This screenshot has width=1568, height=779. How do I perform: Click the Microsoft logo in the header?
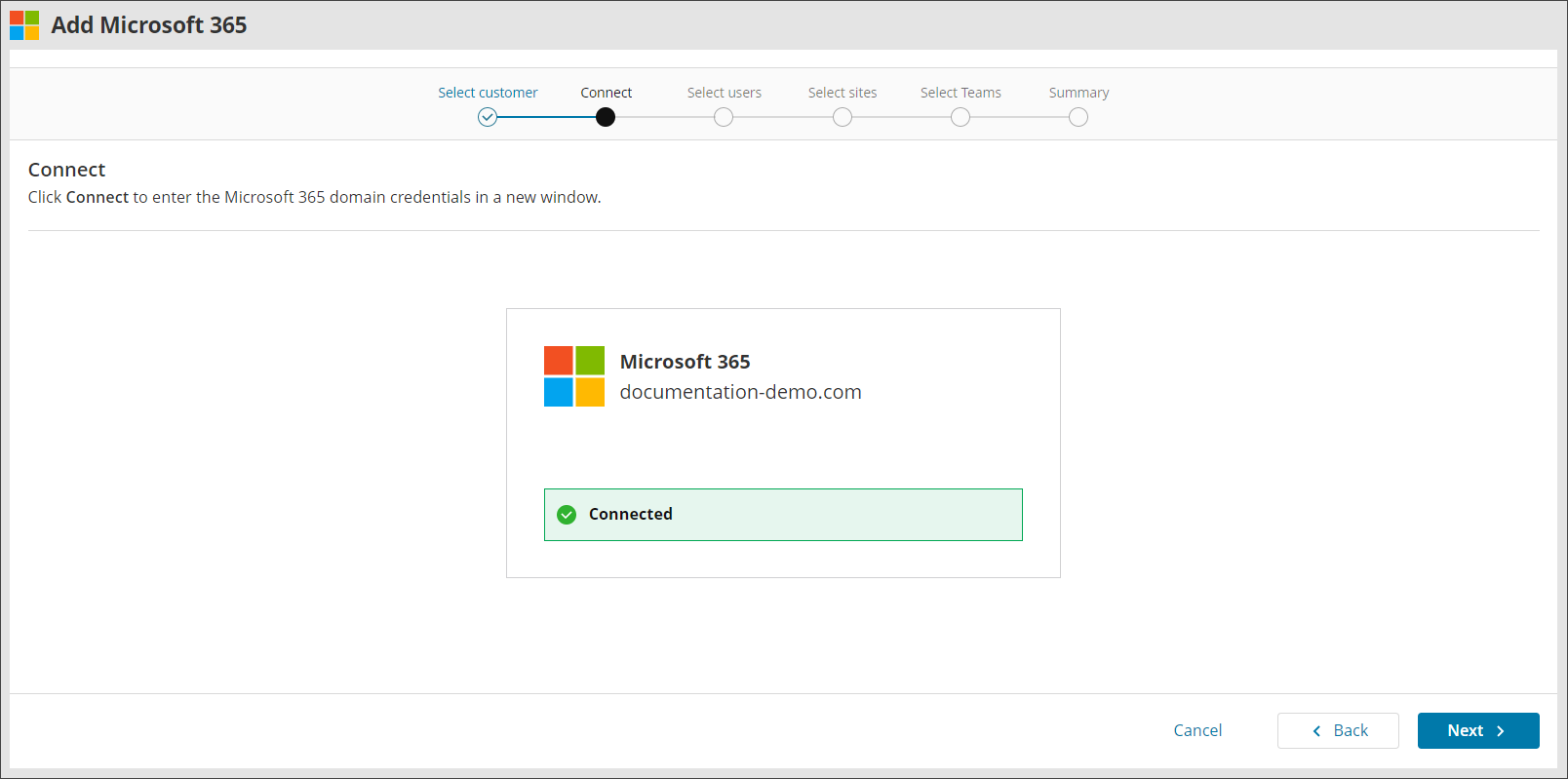(24, 25)
